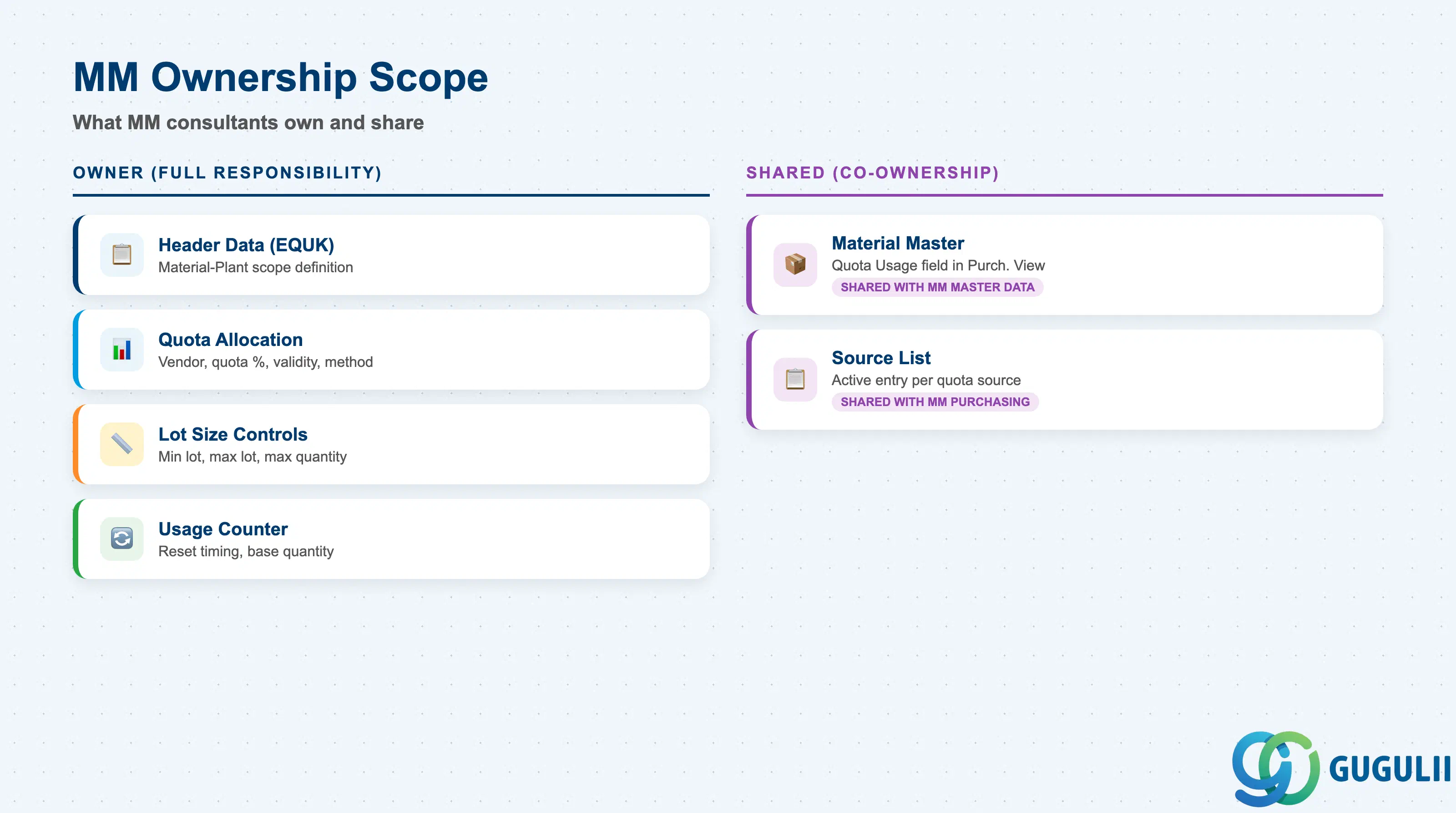Click the refresh icon beside Usage Counter
Viewport: 1456px width, 813px height.
point(121,539)
